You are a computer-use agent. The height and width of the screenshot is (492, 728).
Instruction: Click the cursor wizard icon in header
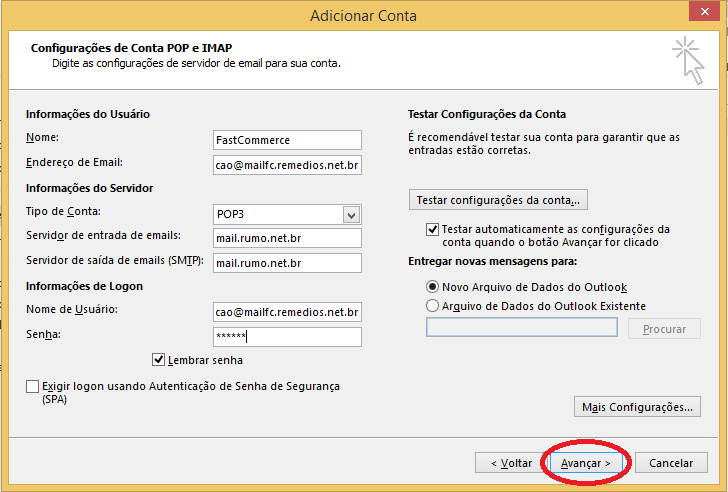pos(689,60)
